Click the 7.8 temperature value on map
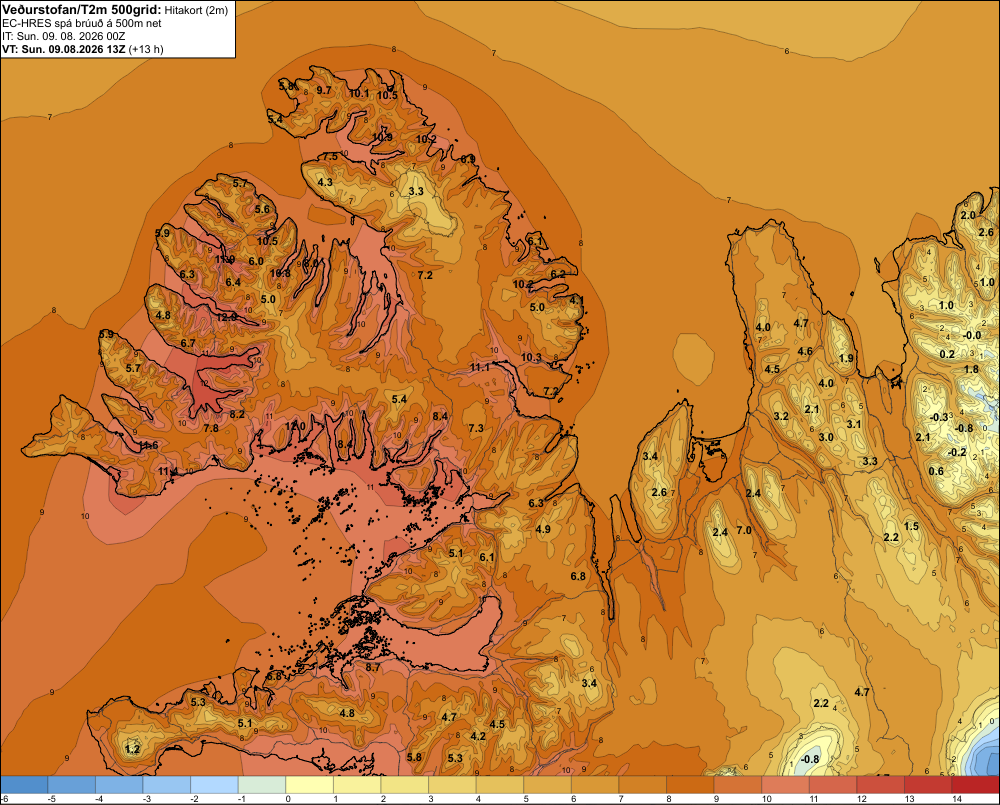1000x805 pixels. click(x=211, y=428)
